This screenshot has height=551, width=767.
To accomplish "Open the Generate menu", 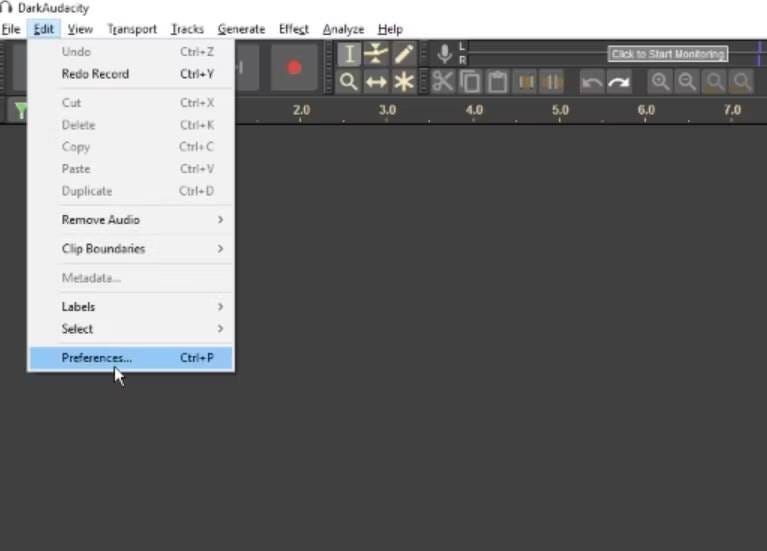I will click(241, 29).
